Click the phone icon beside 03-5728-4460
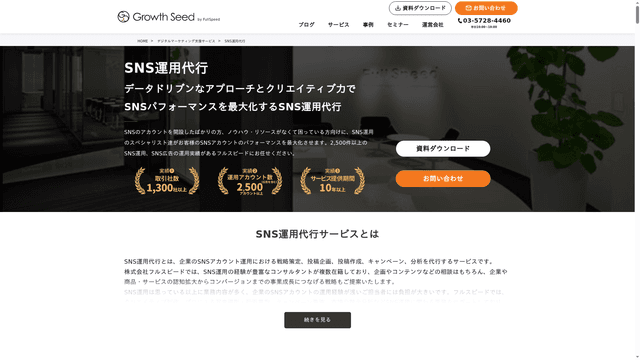The height and width of the screenshot is (360, 640). pos(460,21)
